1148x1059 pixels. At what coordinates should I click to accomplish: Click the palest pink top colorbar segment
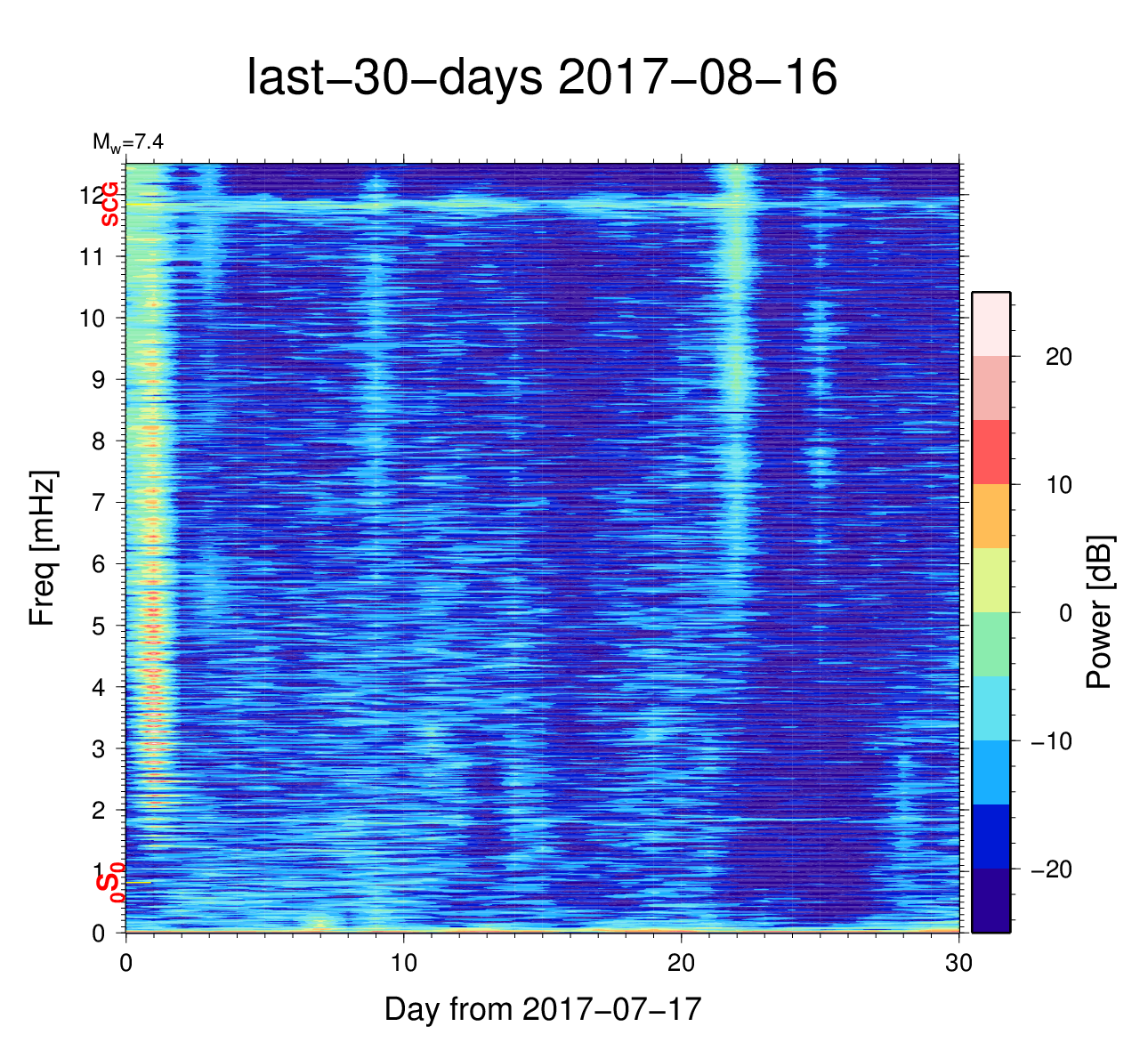(990, 324)
